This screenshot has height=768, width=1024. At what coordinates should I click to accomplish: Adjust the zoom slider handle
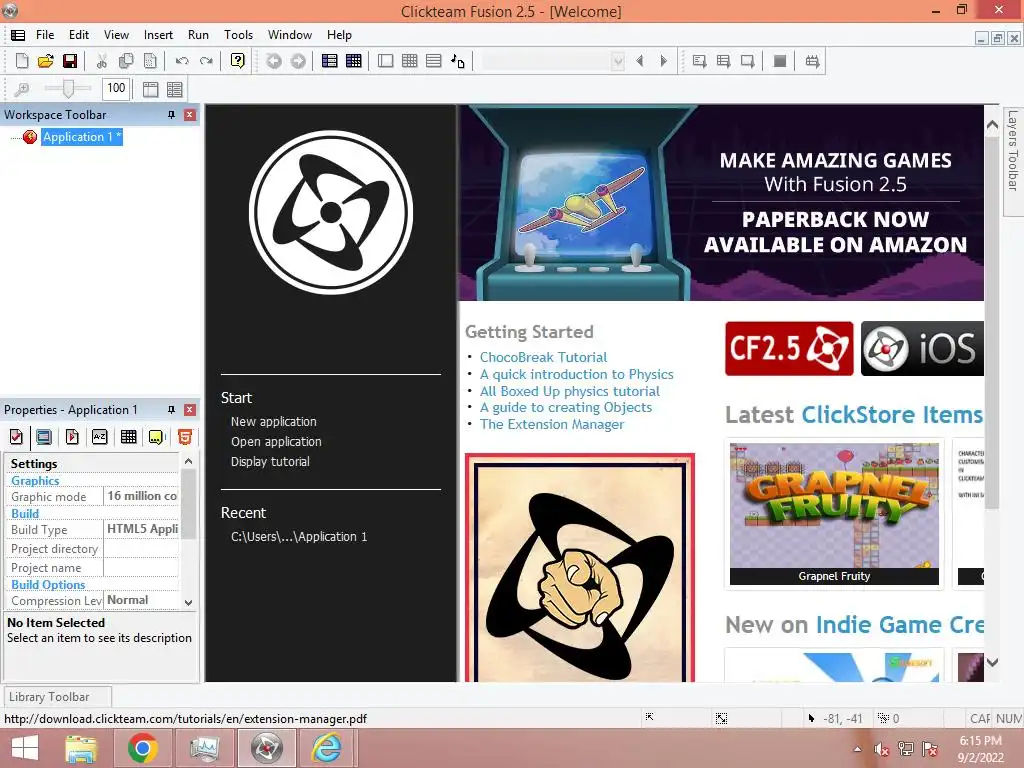68,88
